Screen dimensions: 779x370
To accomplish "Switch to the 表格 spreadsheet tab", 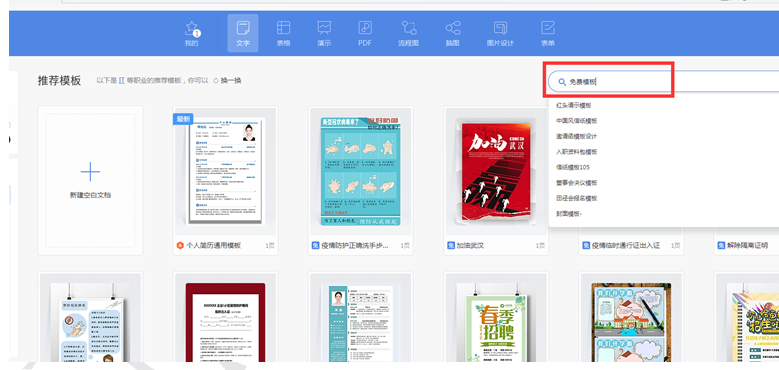I will coord(284,33).
